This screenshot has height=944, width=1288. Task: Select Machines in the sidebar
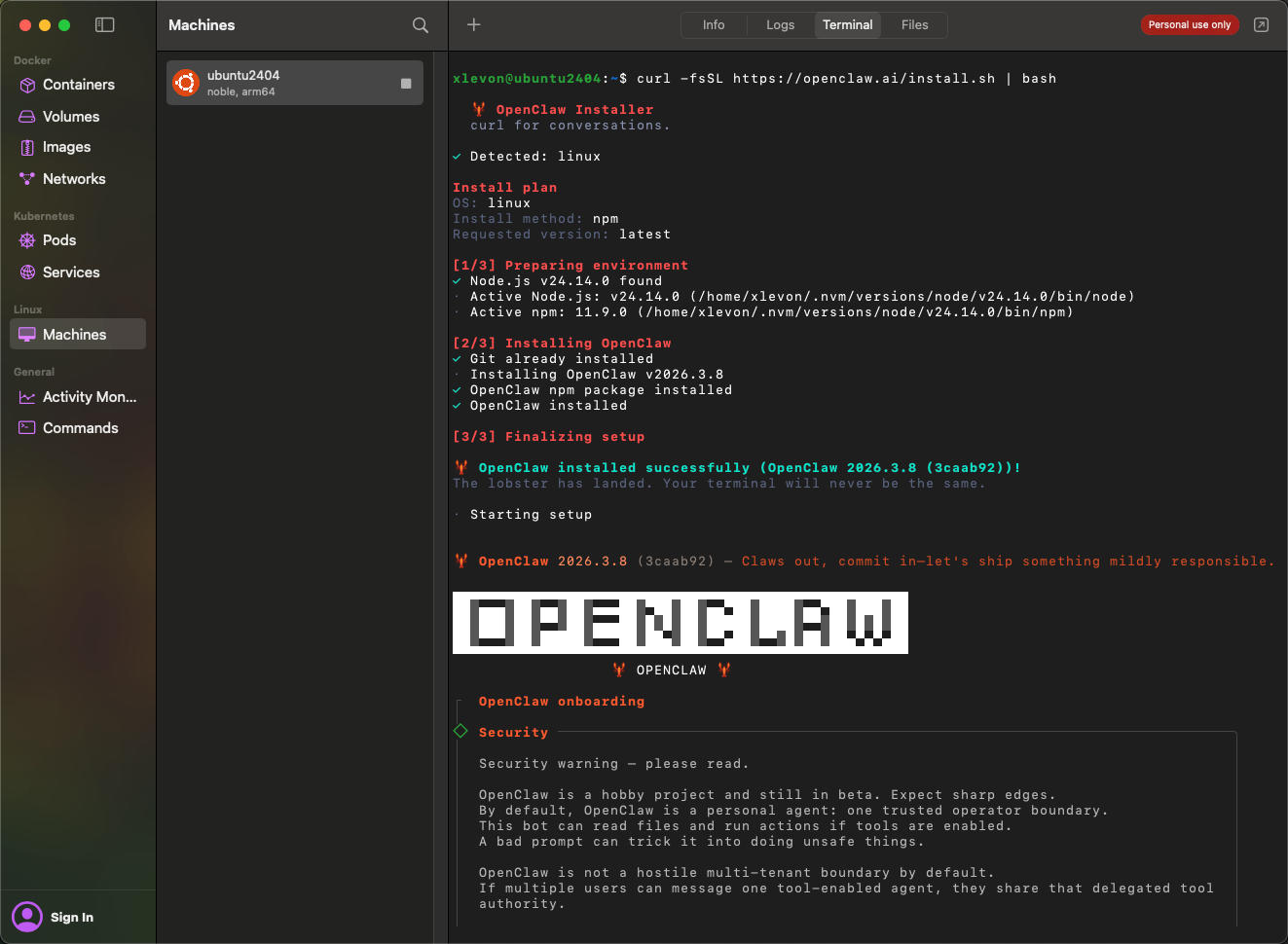[78, 334]
